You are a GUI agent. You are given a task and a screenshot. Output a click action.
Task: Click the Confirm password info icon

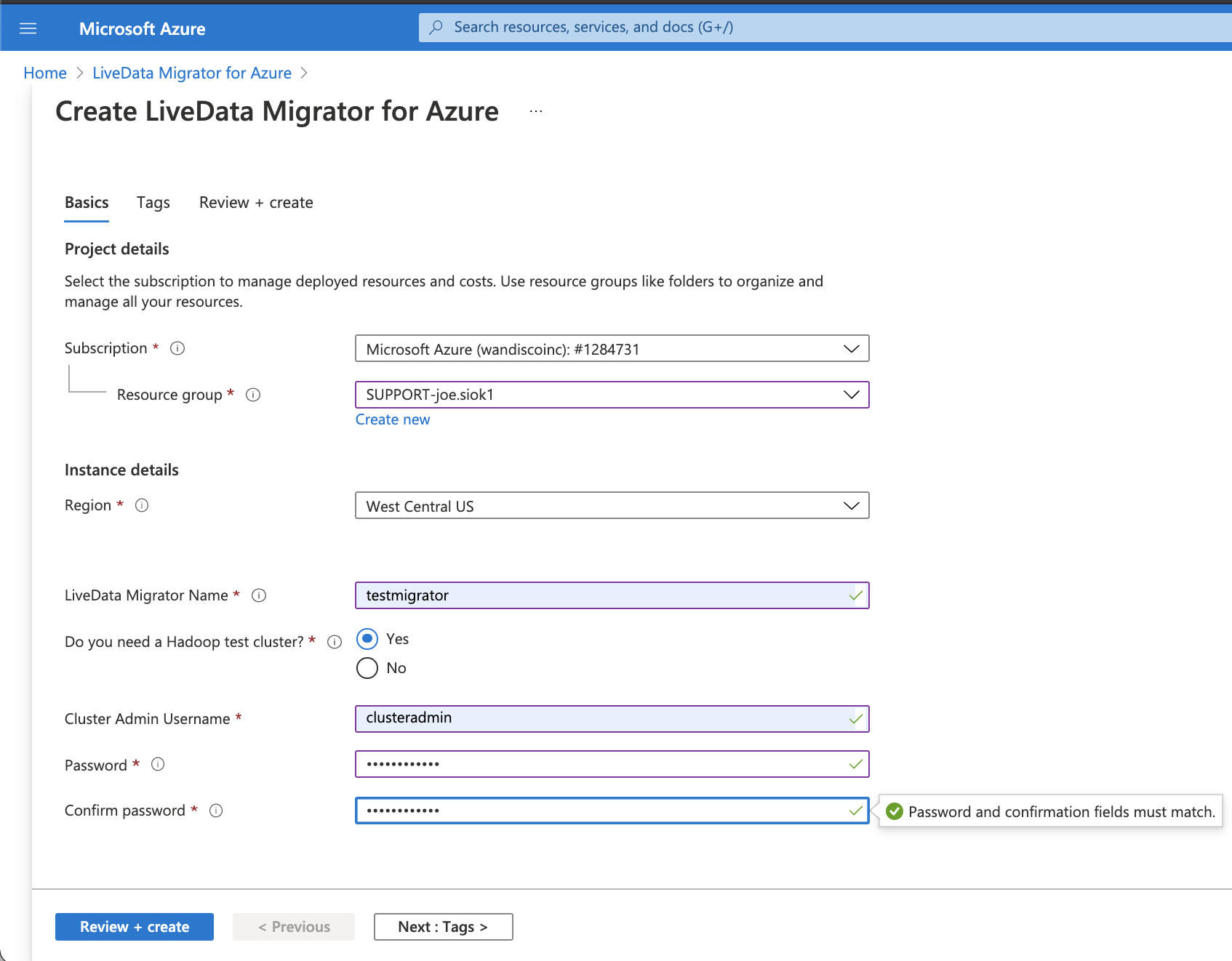[216, 811]
